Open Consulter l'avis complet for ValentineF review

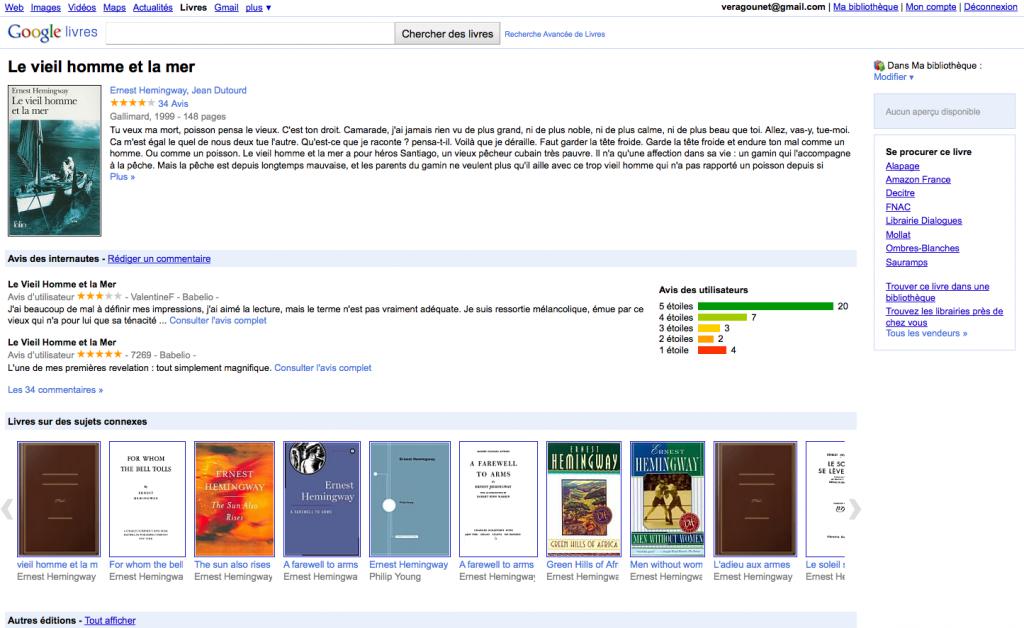[218, 321]
